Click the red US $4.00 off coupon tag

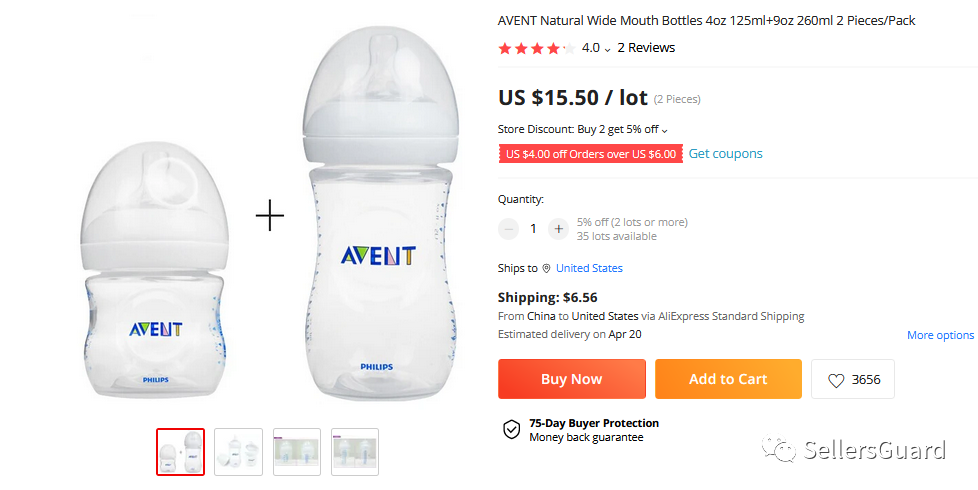point(591,154)
